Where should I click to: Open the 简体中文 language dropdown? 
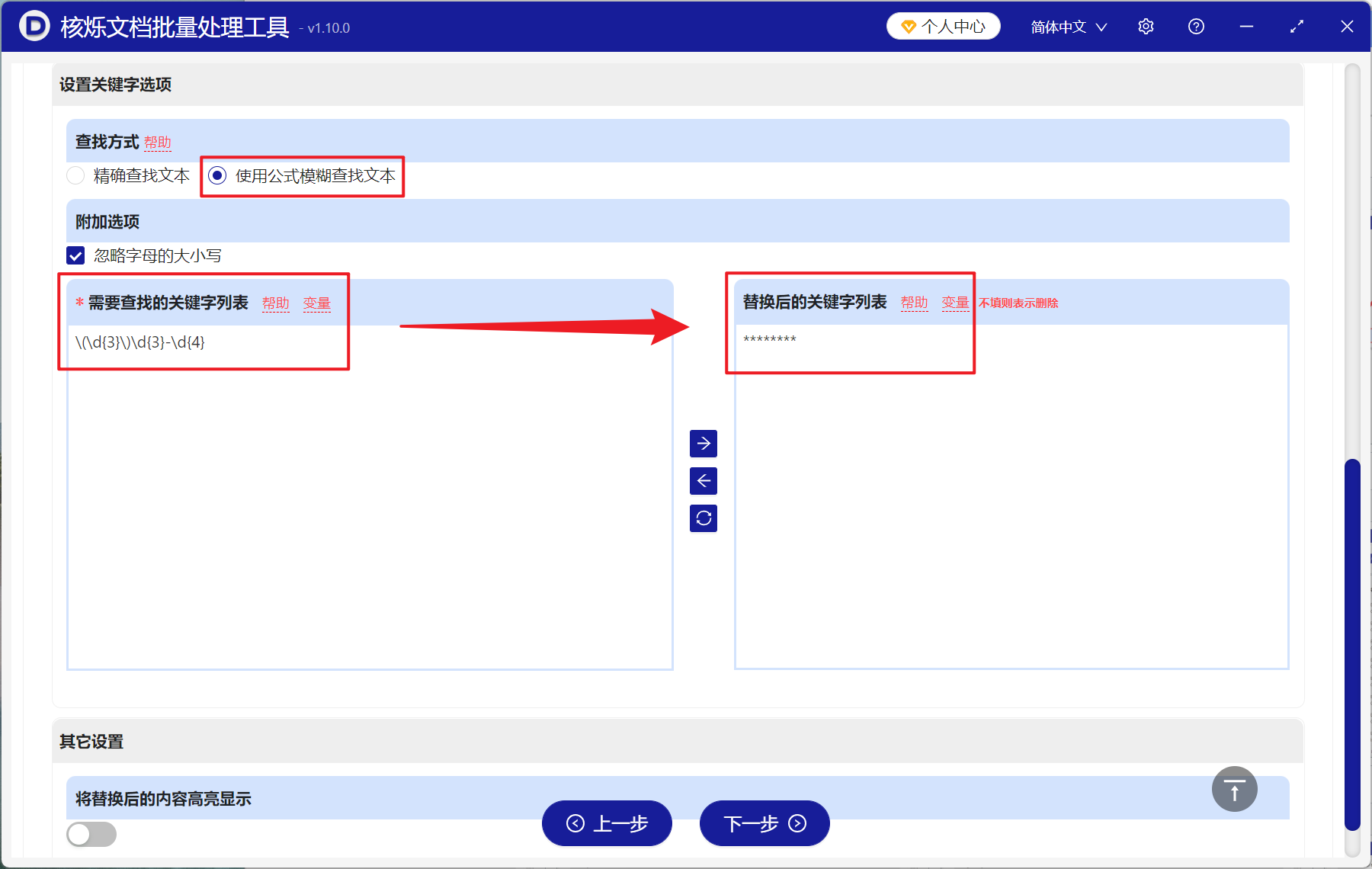pos(1066,26)
